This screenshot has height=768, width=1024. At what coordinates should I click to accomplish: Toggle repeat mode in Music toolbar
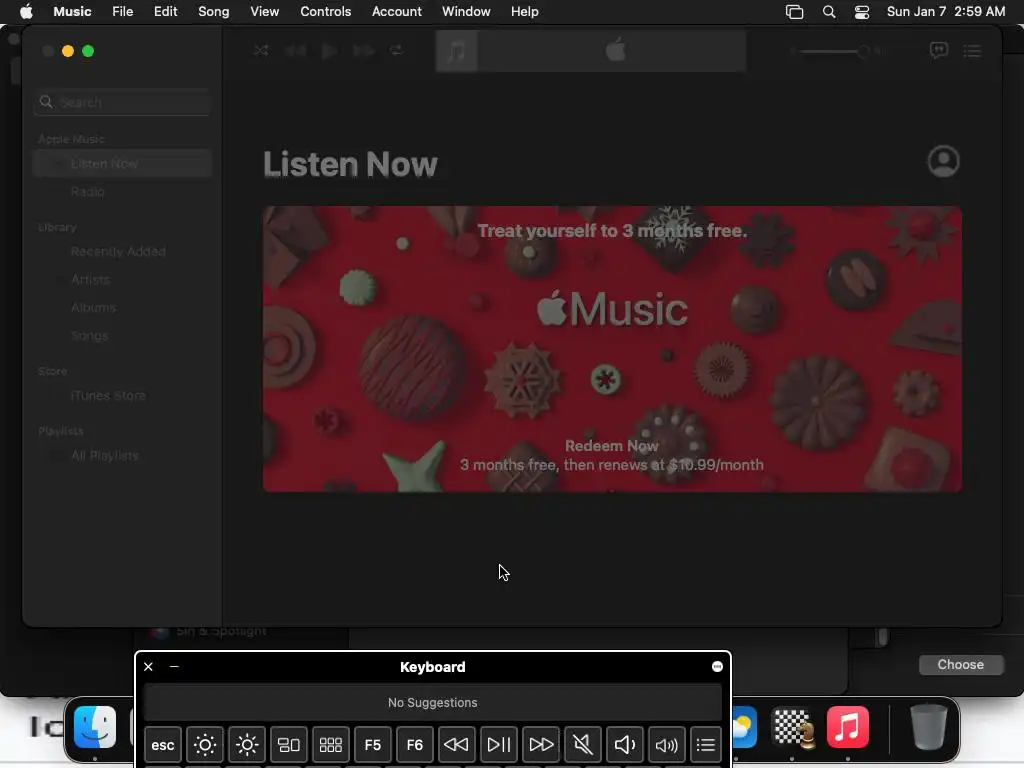click(396, 50)
